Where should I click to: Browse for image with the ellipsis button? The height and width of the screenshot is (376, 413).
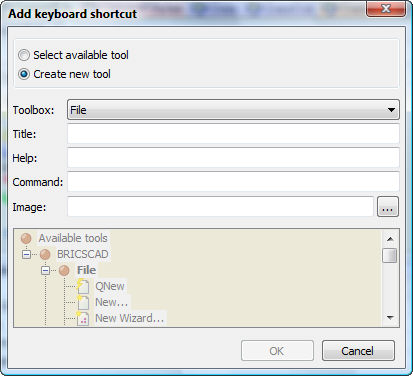[388, 207]
